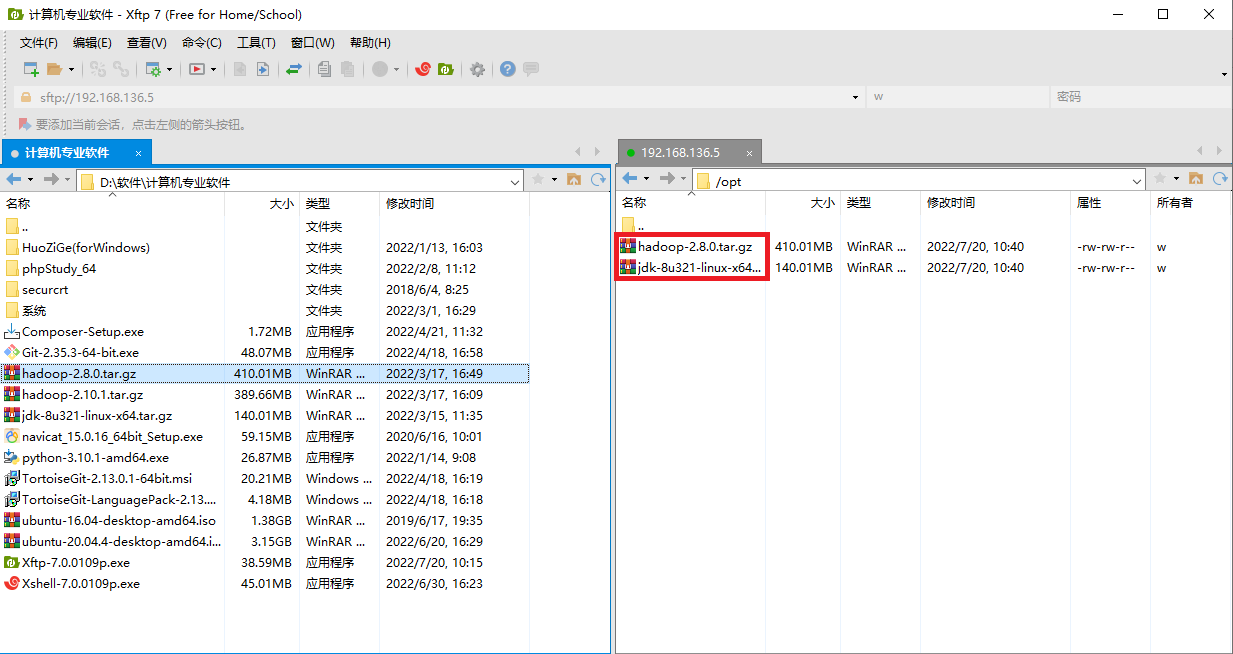Image resolution: width=1233 pixels, height=654 pixels.
Task: Click the New Session toolbar icon
Action: [x=31, y=69]
